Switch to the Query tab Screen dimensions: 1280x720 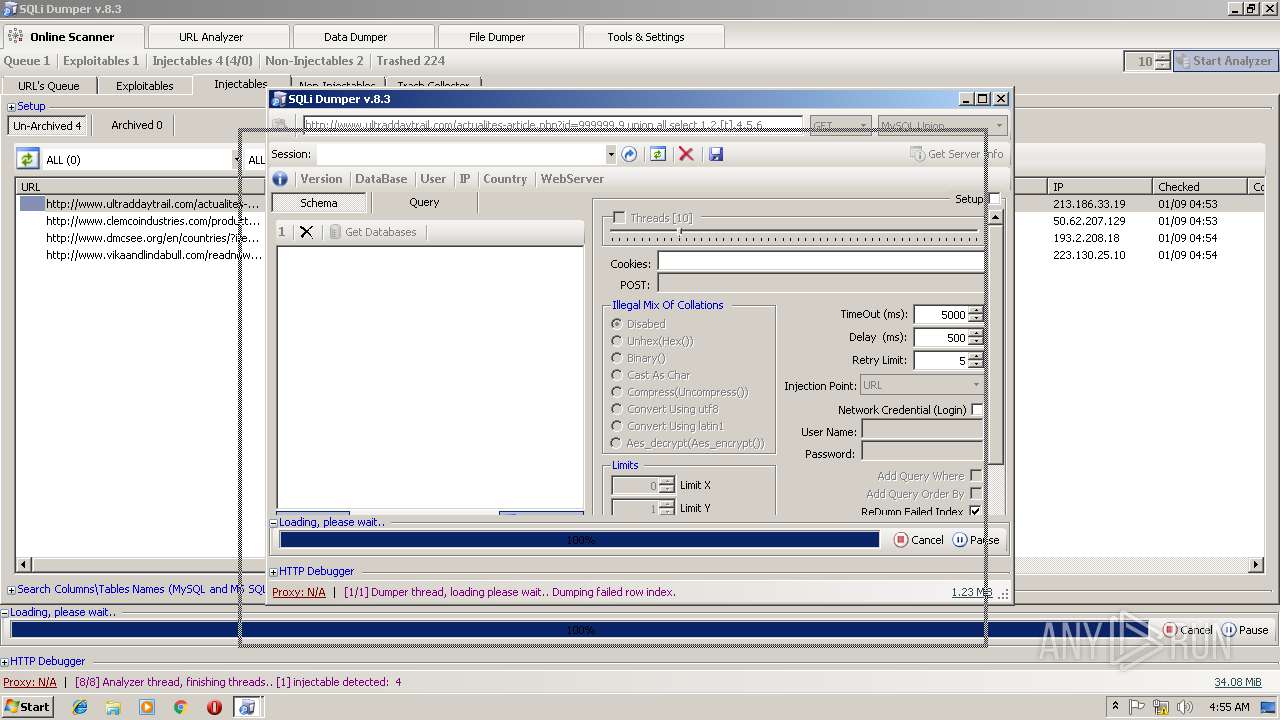[424, 202]
